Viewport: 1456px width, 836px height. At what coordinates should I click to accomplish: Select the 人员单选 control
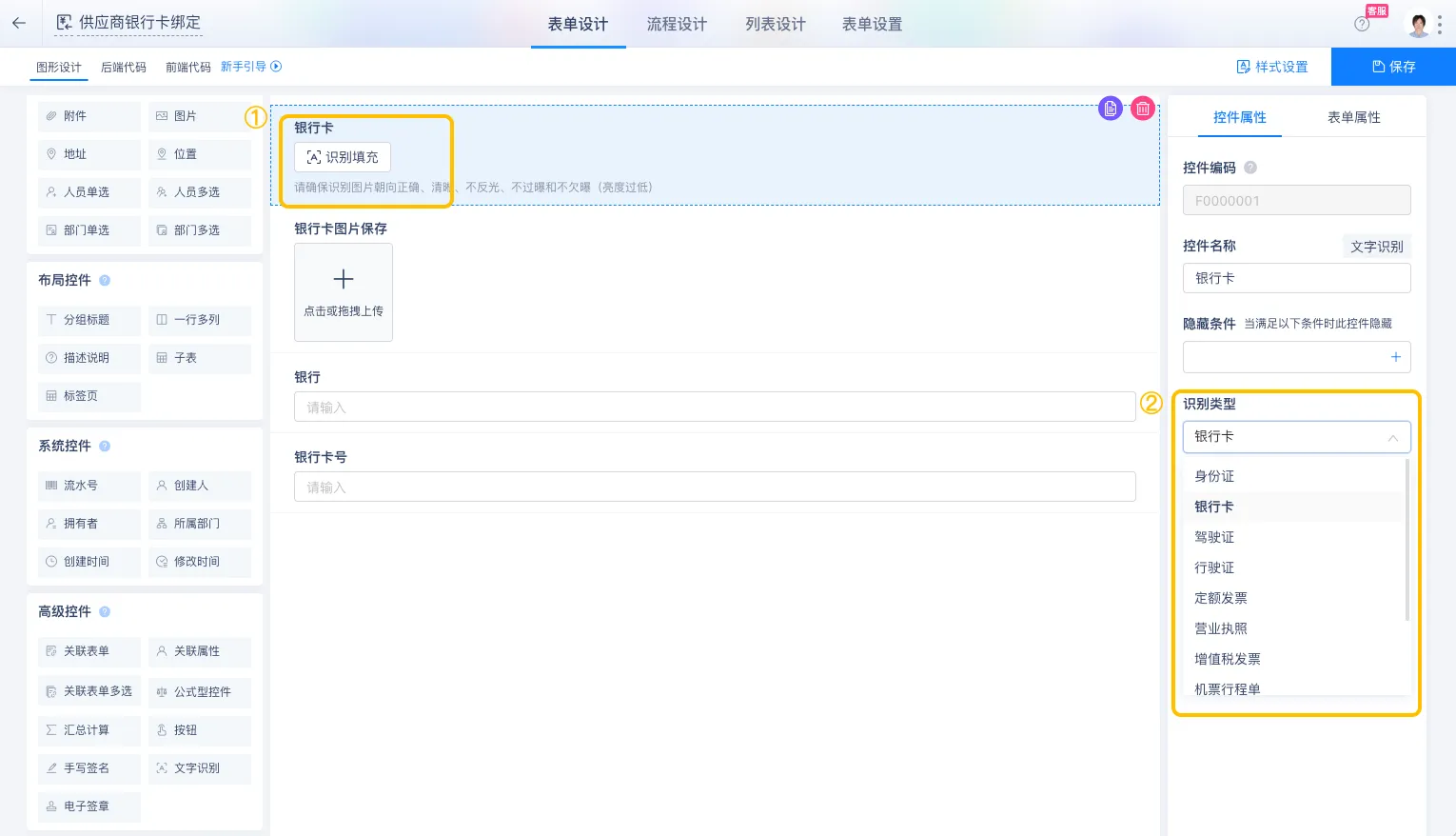click(89, 192)
